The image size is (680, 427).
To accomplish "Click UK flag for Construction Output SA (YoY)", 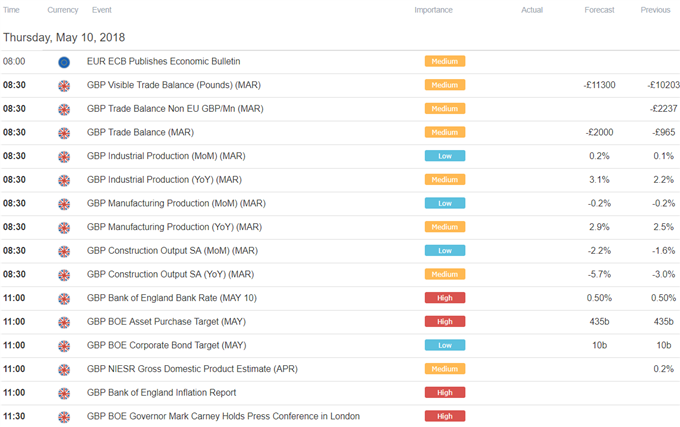I will 64,275.
